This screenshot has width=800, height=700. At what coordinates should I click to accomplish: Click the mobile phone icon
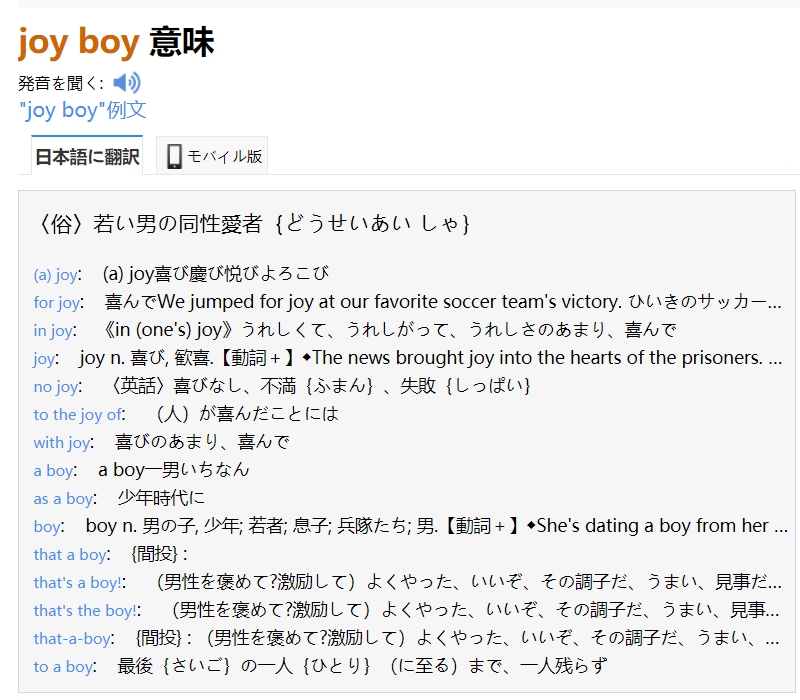tap(174, 156)
